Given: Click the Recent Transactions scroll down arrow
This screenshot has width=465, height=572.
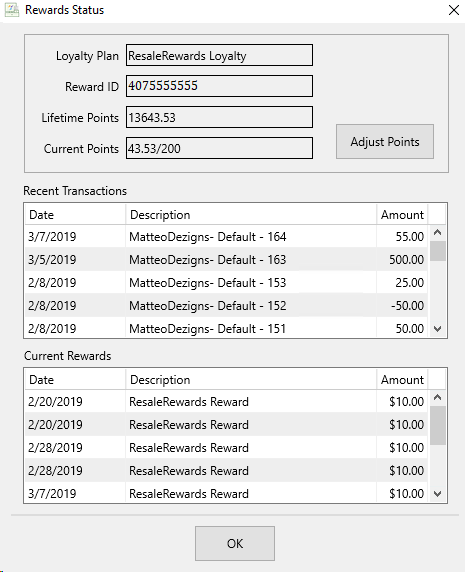Looking at the screenshot, I should pyautogui.click(x=438, y=329).
